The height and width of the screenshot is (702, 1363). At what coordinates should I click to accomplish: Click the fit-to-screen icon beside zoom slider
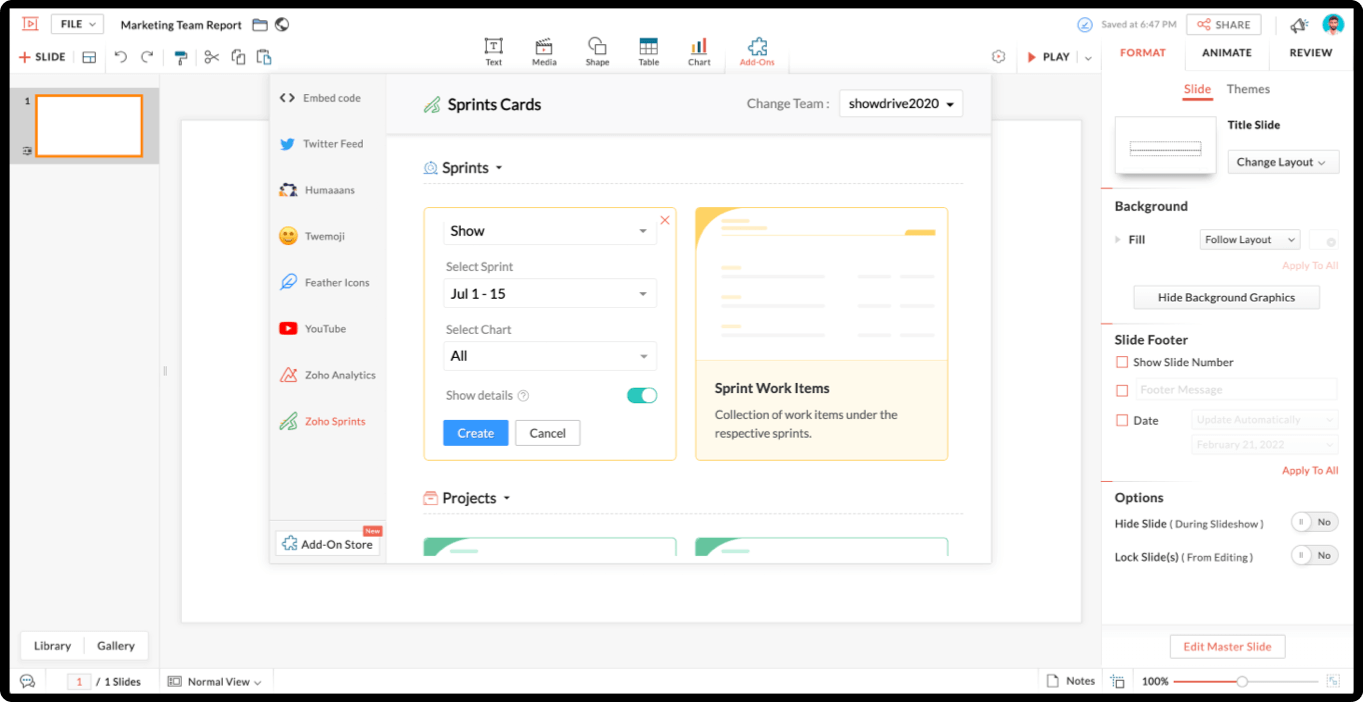pyautogui.click(x=1332, y=681)
